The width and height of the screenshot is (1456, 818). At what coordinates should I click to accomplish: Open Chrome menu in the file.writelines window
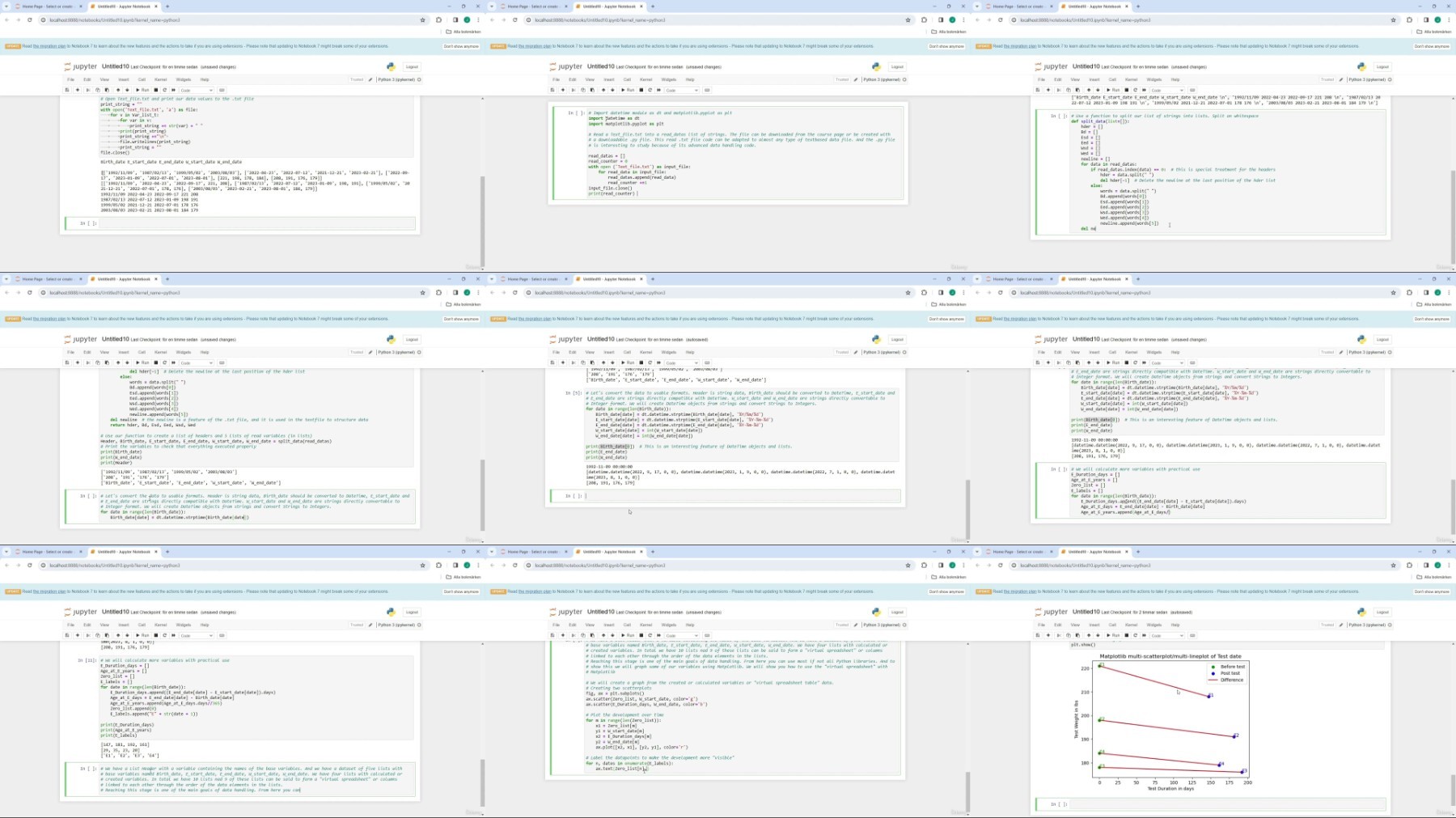[x=478, y=19]
